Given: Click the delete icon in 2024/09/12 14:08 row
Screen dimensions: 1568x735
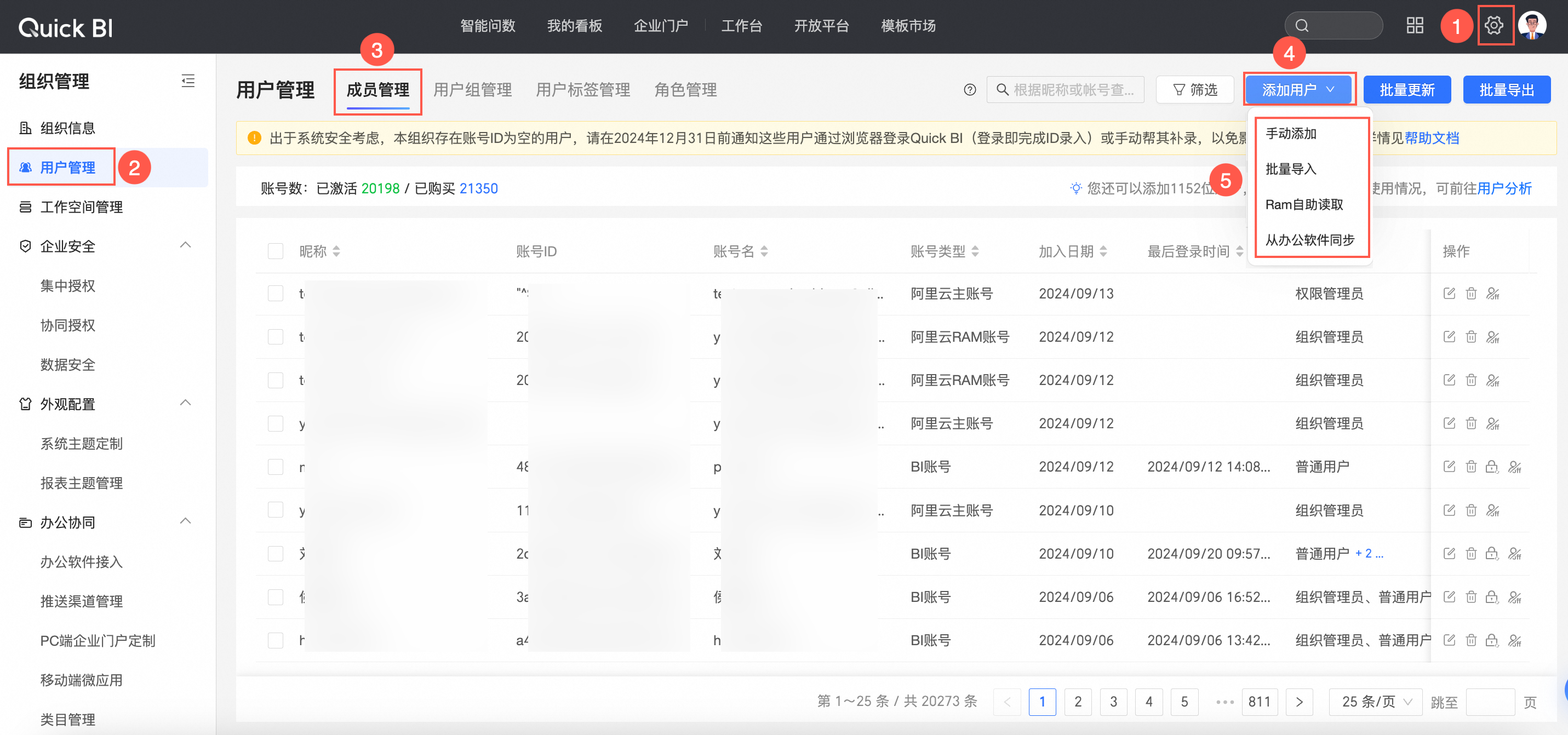Looking at the screenshot, I should pyautogui.click(x=1470, y=467).
